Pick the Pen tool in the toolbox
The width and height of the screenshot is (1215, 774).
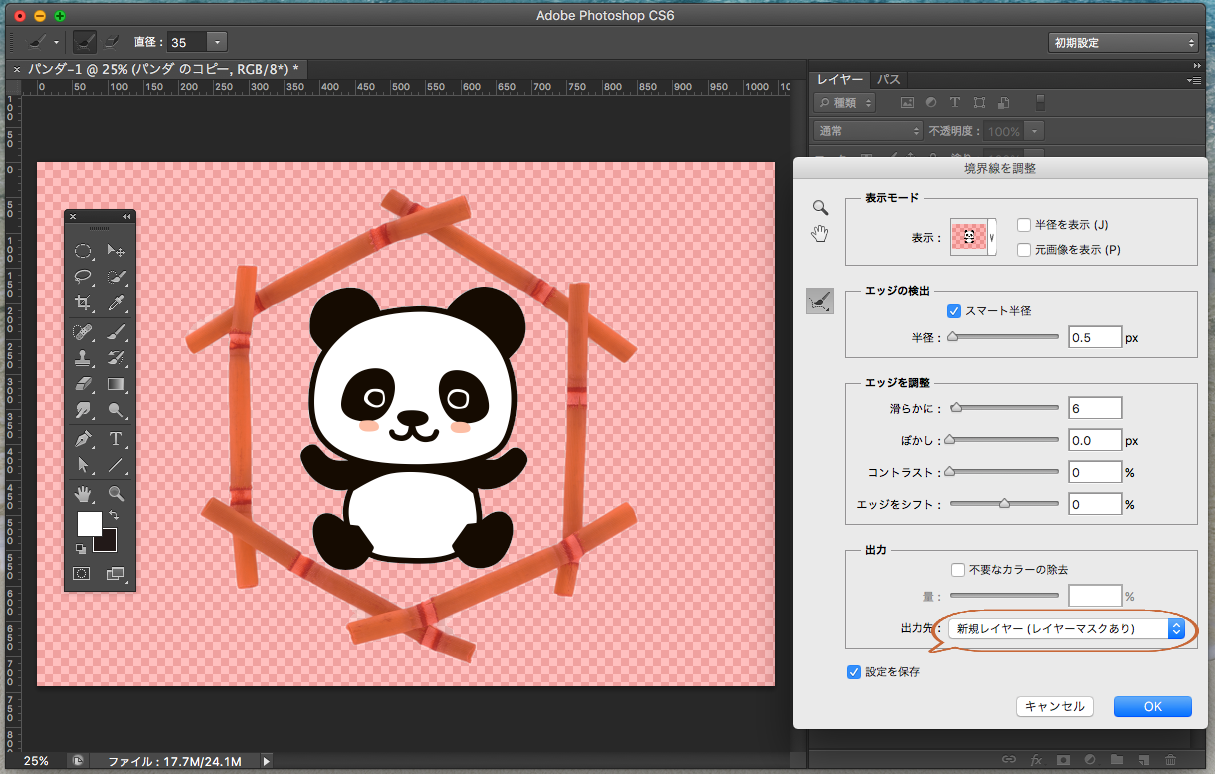click(x=83, y=439)
